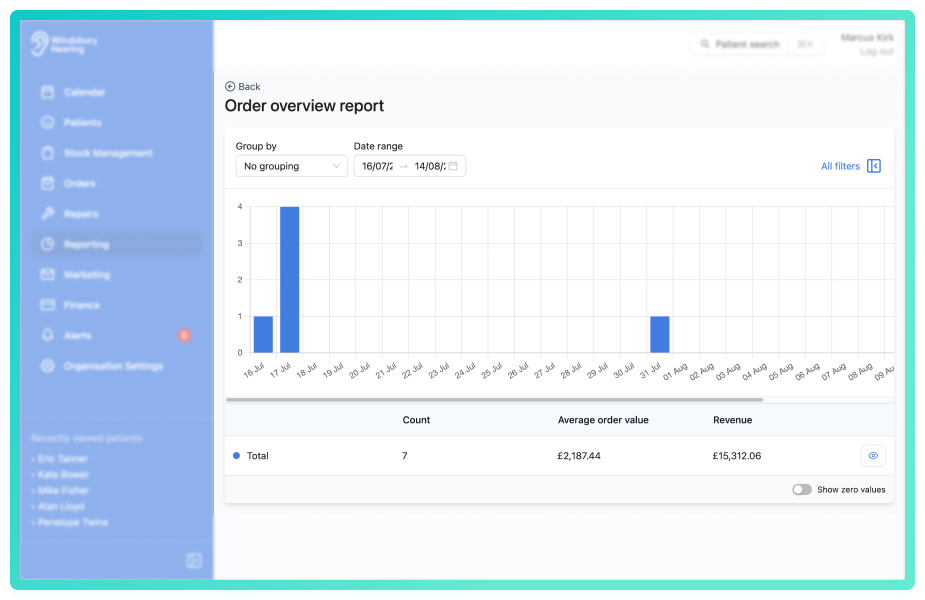Viewport: 925px width, 600px height.
Task: Click the Count column header
Action: click(416, 420)
